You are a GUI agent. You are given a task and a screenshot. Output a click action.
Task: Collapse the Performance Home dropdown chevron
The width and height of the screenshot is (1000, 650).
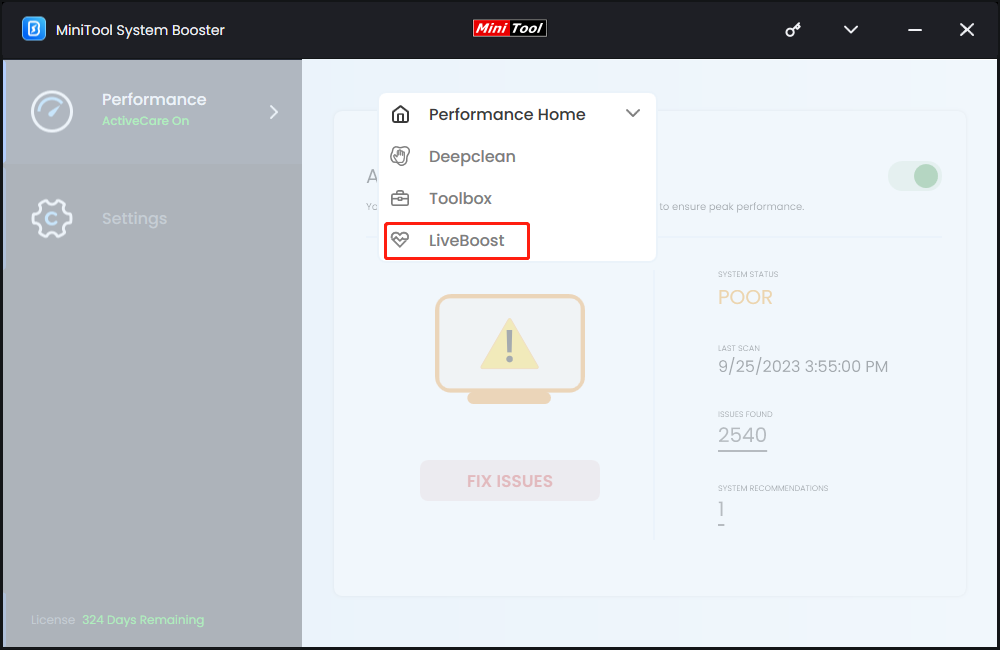[x=633, y=114]
